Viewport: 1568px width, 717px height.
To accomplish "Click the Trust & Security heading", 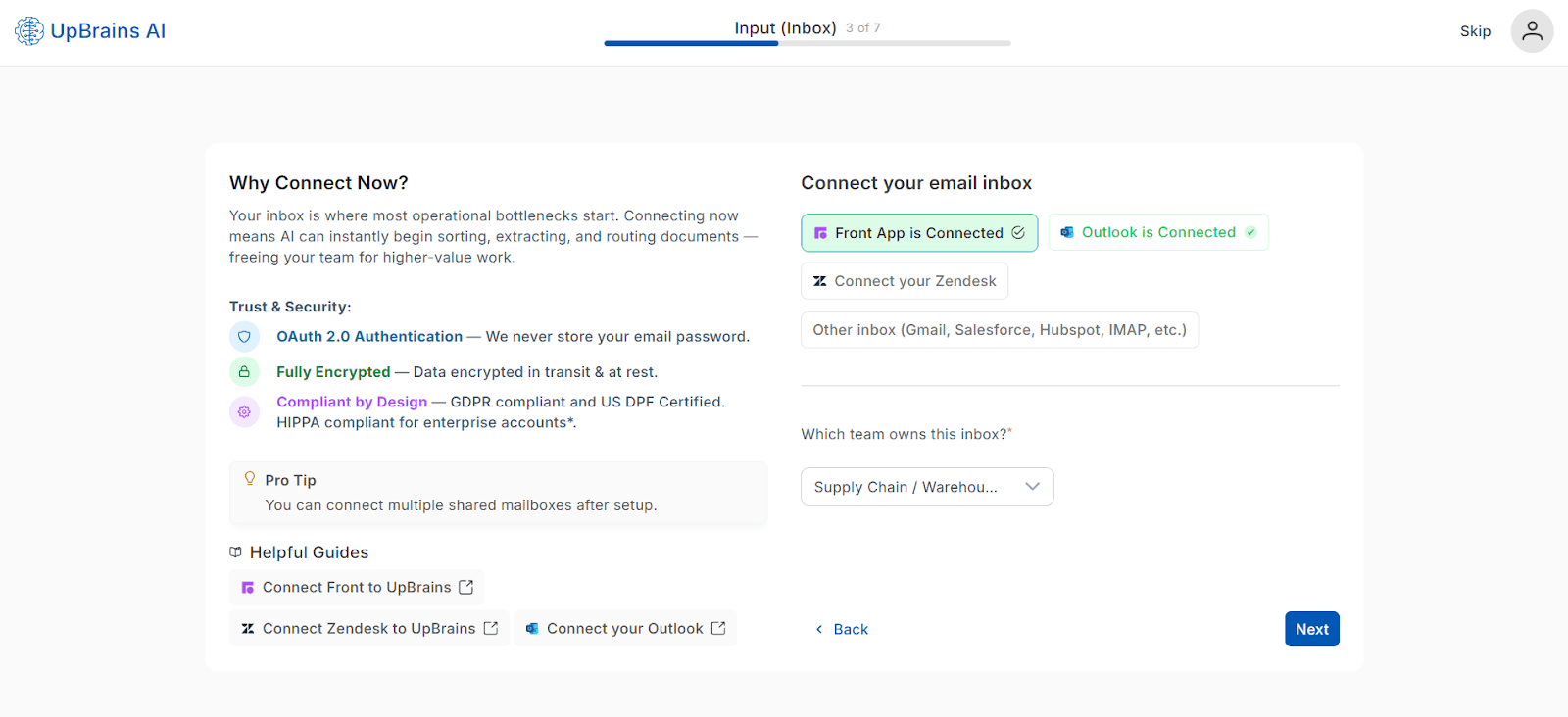I will click(x=290, y=307).
